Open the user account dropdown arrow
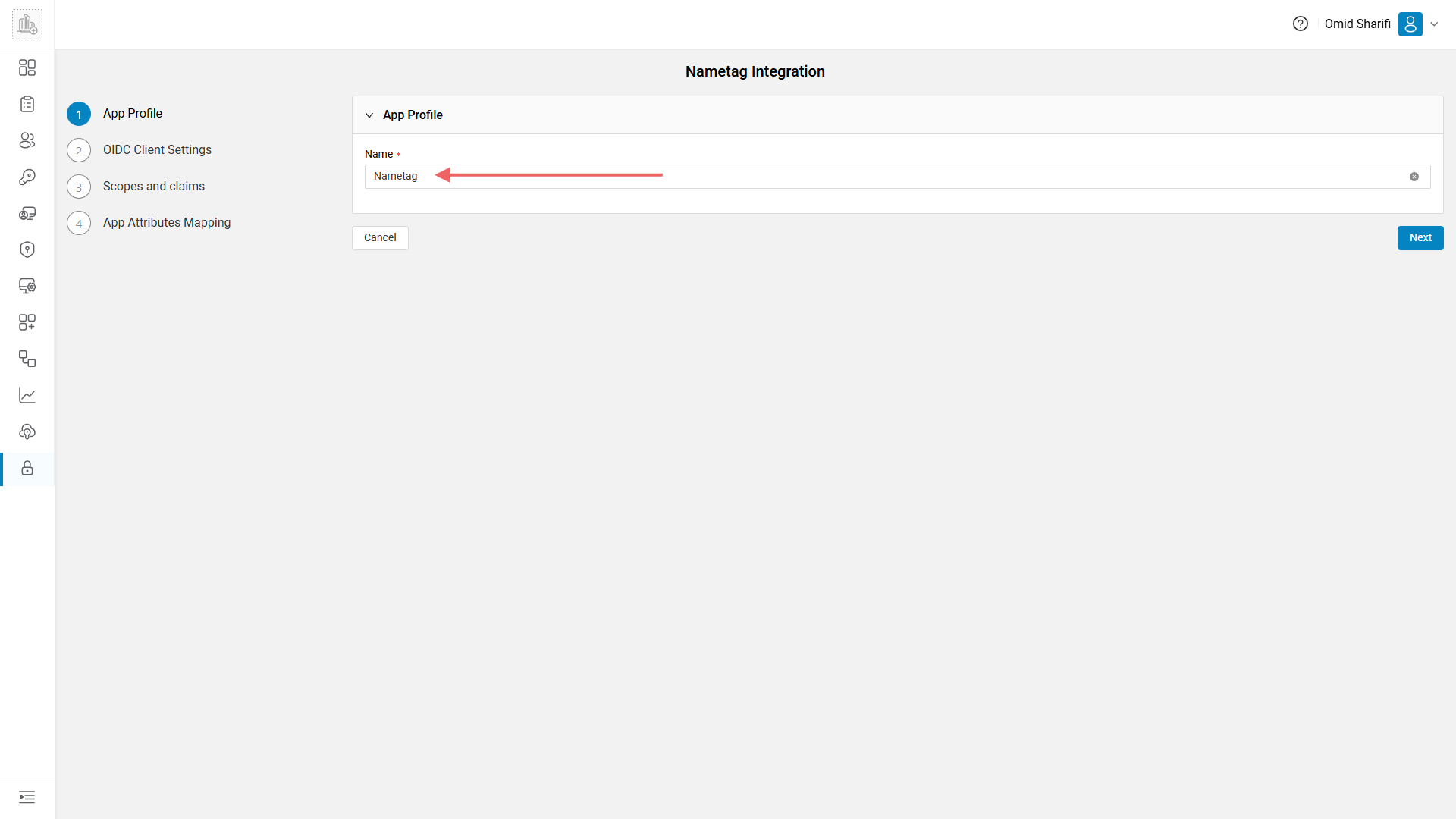The height and width of the screenshot is (819, 1456). 1434,24
